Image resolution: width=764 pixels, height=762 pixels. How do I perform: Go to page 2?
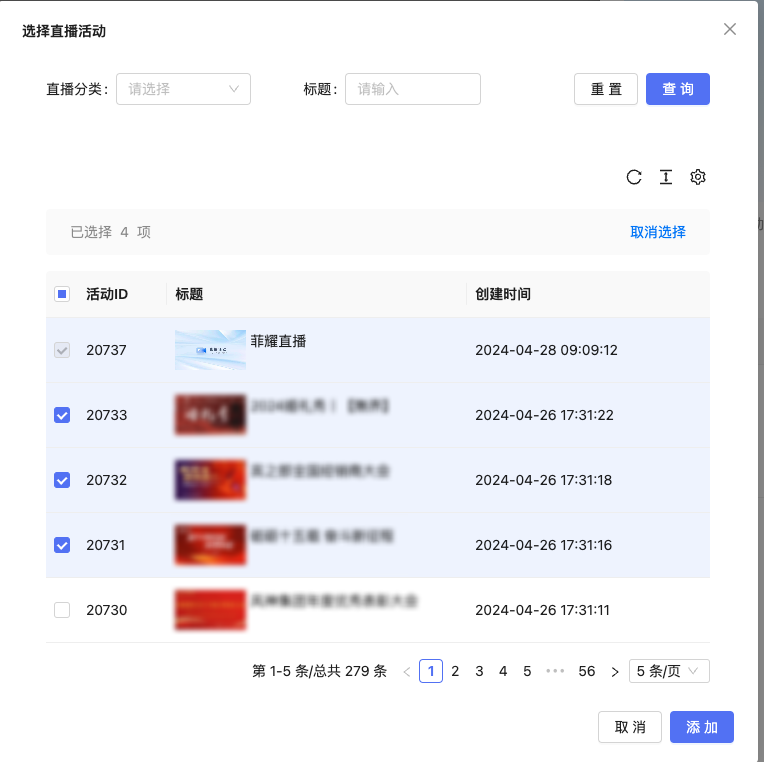pyautogui.click(x=455, y=671)
